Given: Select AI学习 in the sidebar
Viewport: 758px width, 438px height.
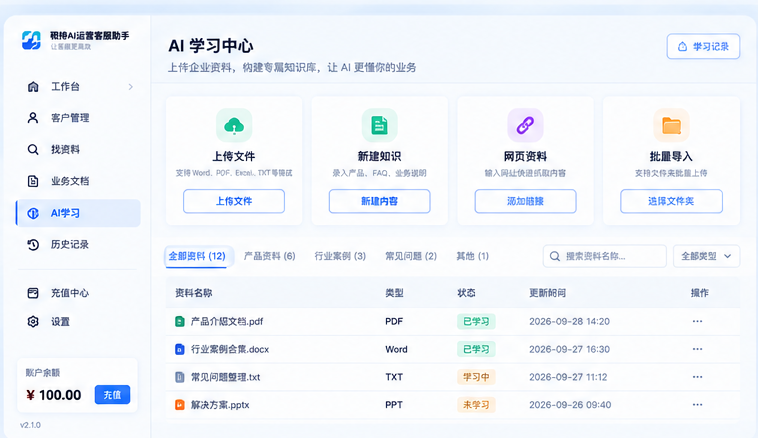Looking at the screenshot, I should click(x=79, y=213).
